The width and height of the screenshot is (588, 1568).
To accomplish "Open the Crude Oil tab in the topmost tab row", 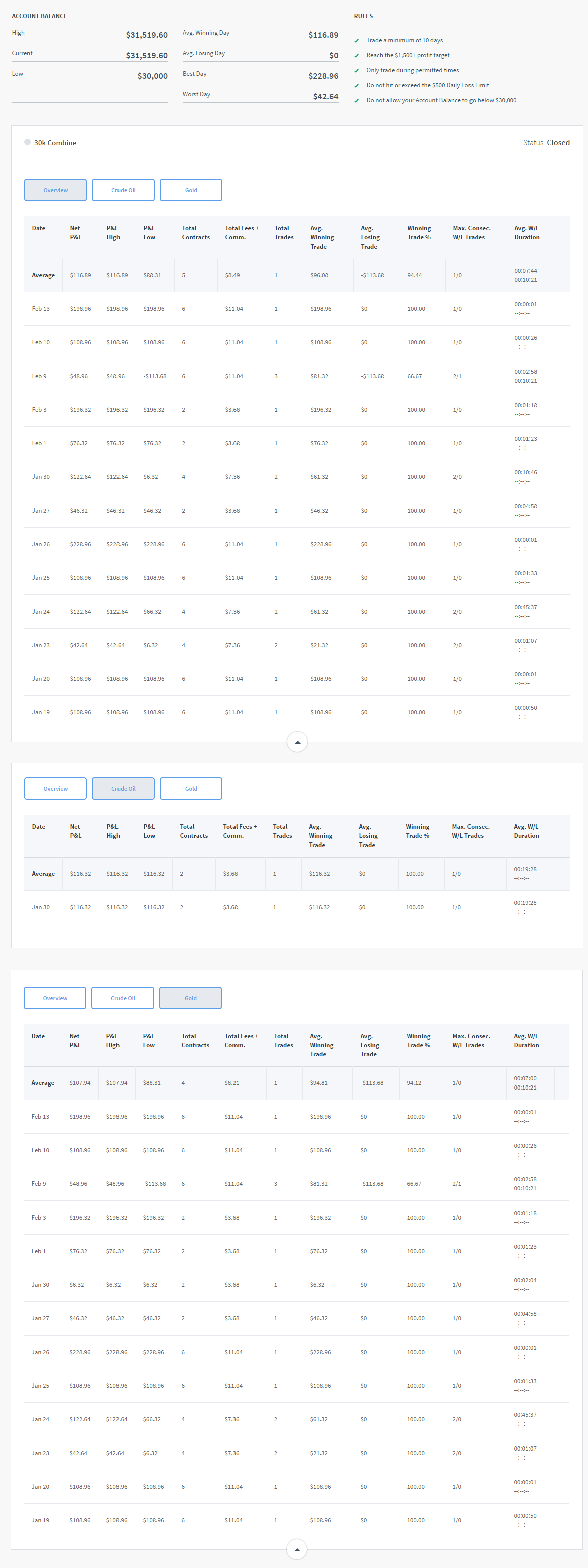I will point(123,190).
